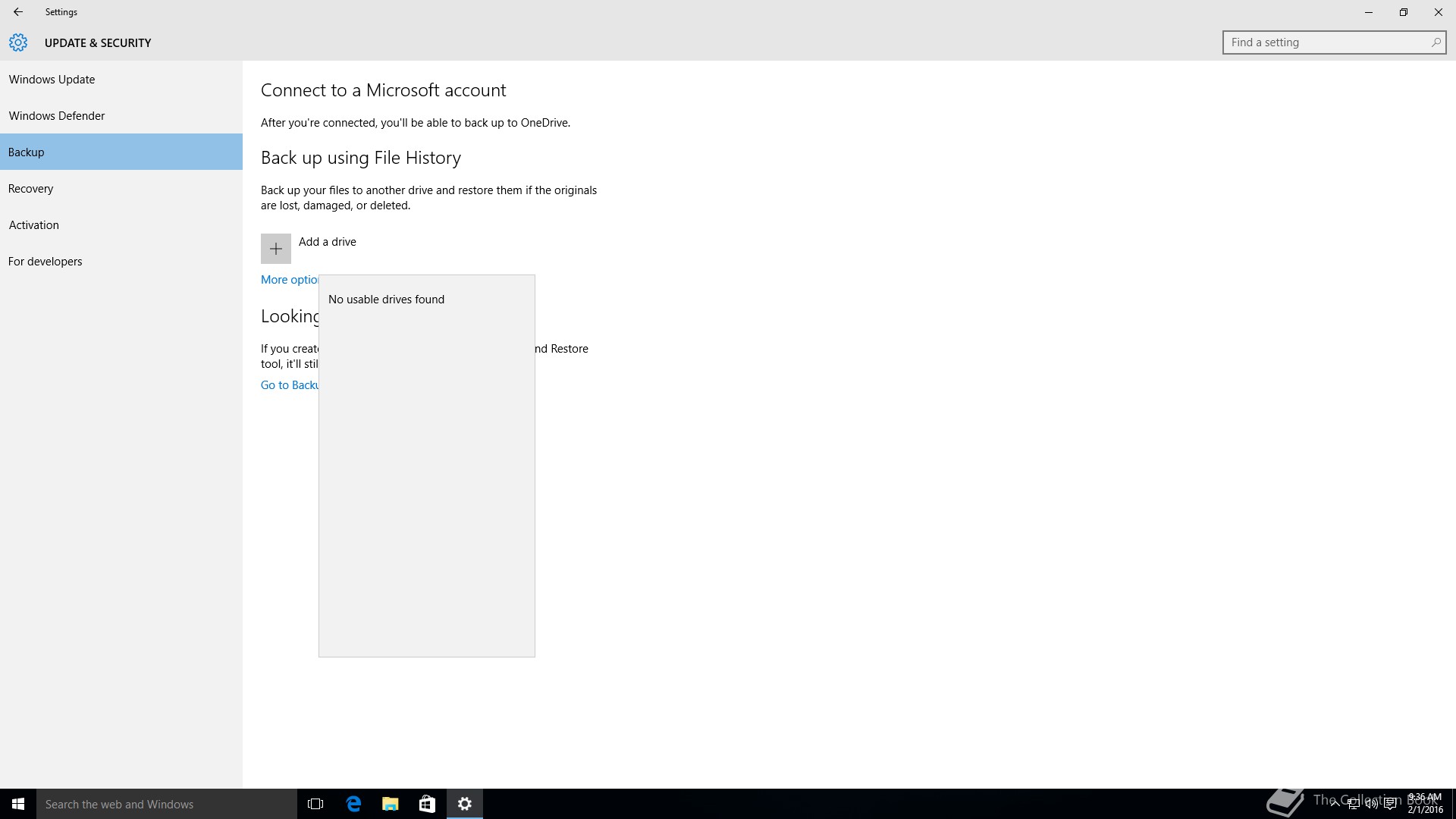1456x819 pixels.
Task: Click the 'Connect to a Microsoft account' heading
Action: tap(384, 90)
